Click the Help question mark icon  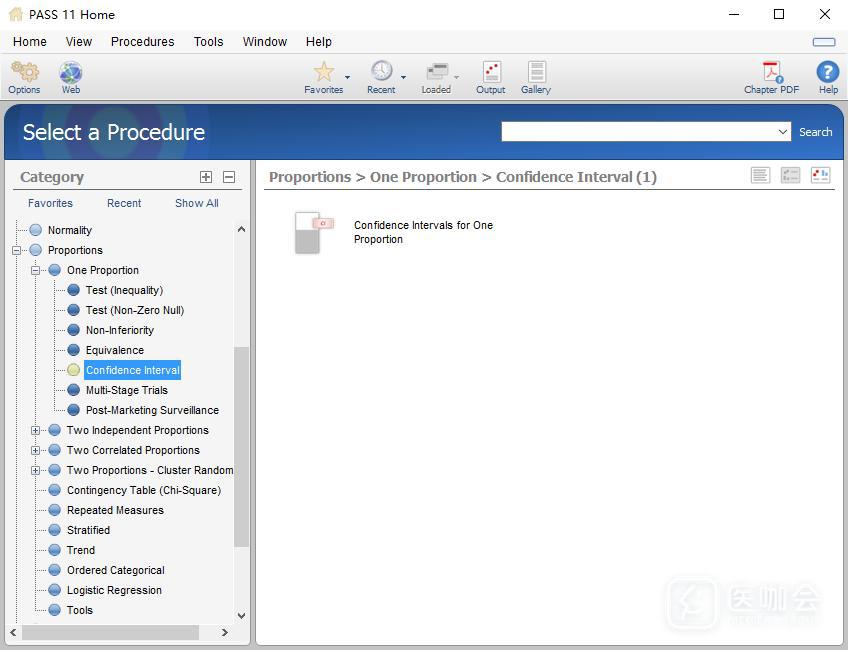[x=828, y=73]
